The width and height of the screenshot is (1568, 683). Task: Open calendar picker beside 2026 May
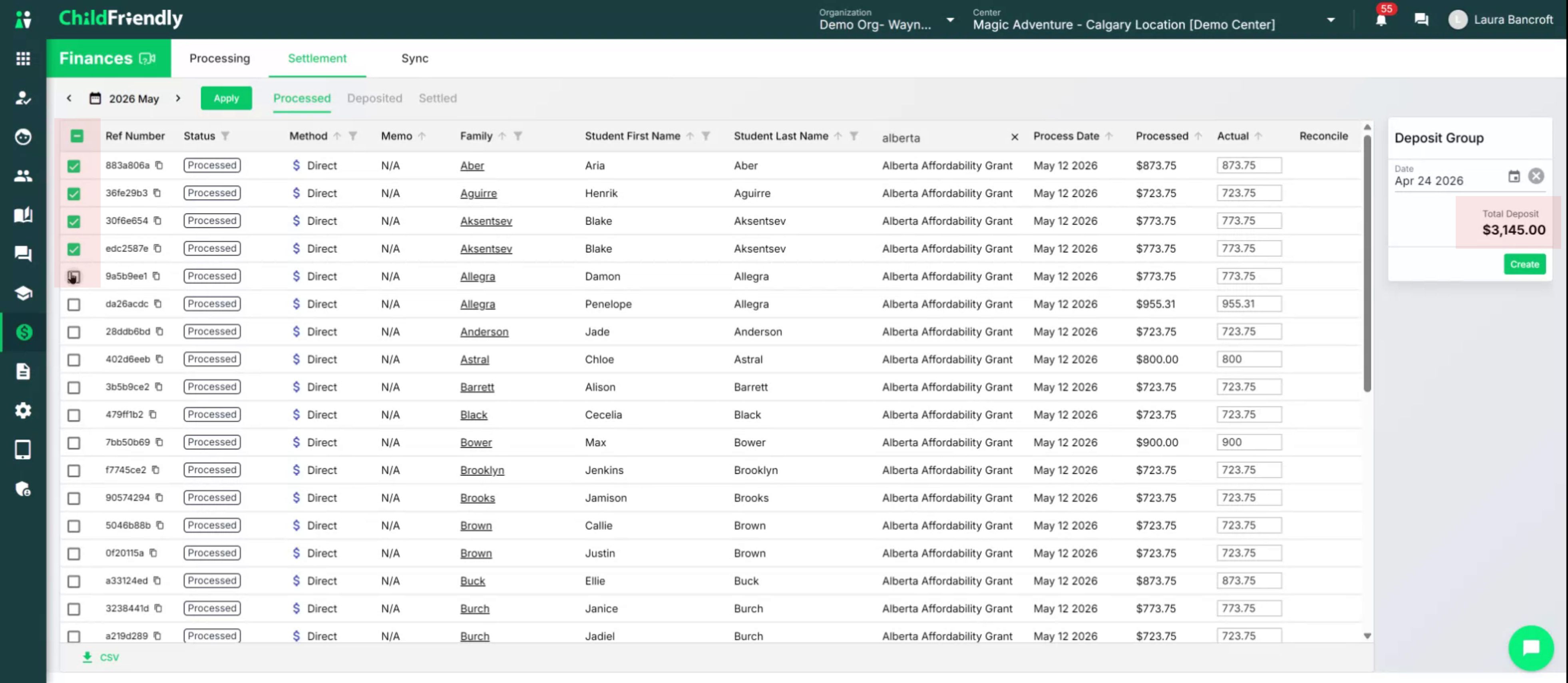coord(95,98)
